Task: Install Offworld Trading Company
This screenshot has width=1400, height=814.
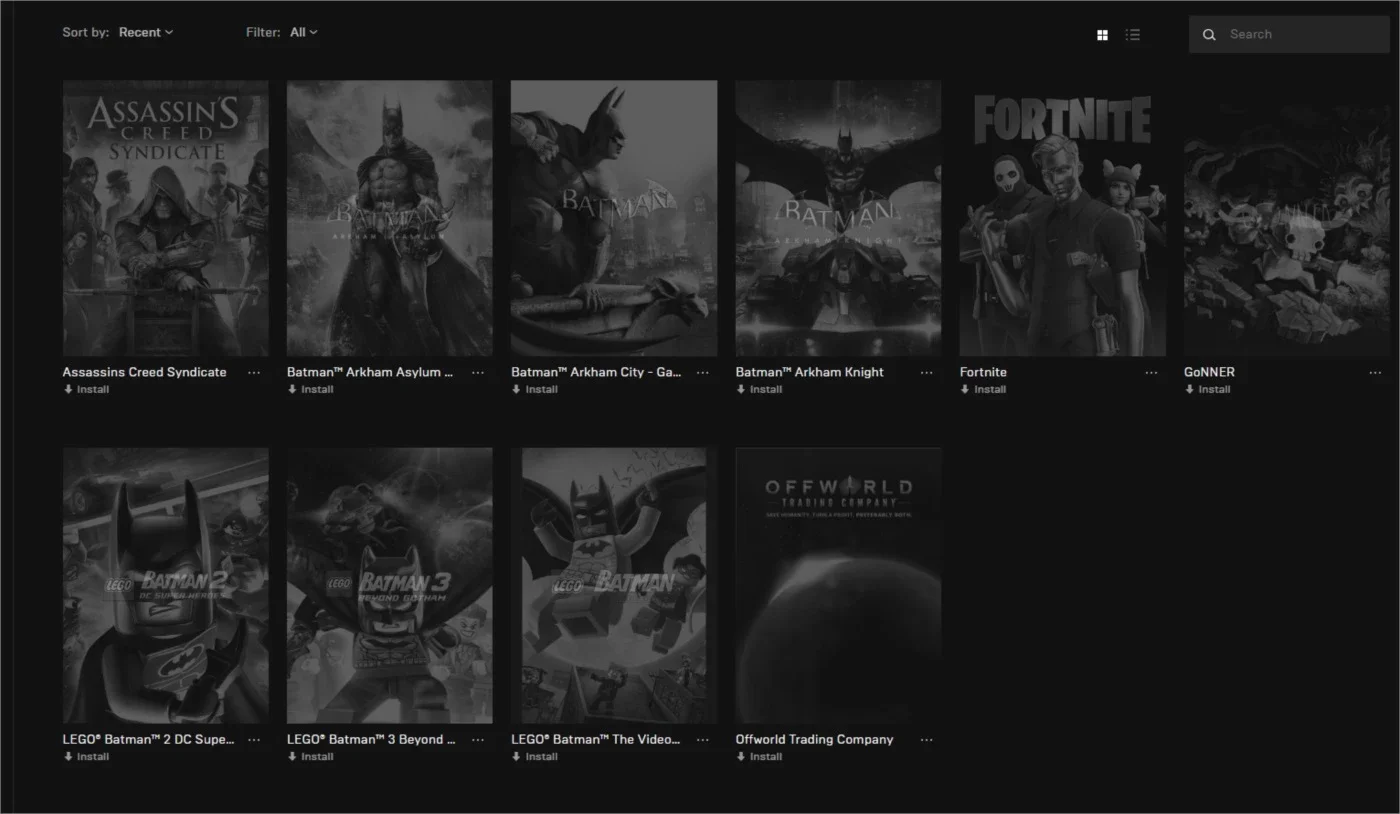Action: (759, 757)
